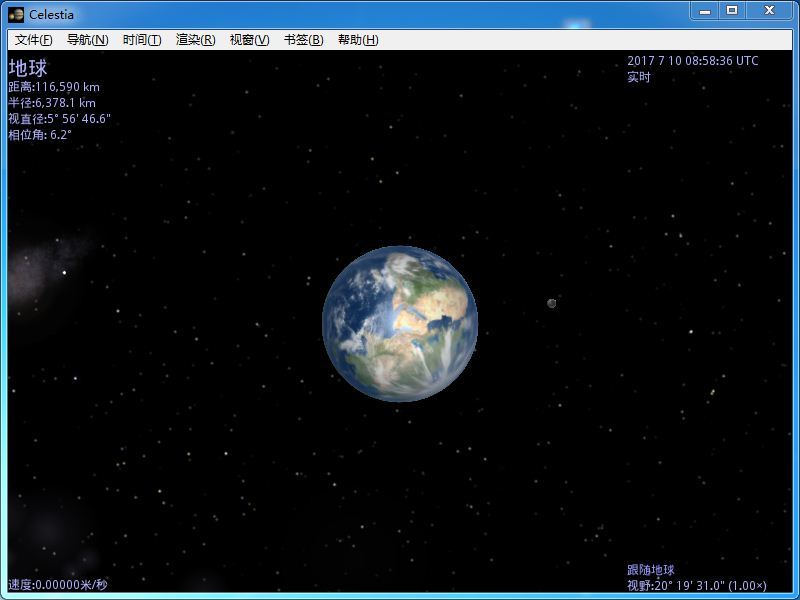Click the 地球 object name label
Screen dimensions: 800x600
[27, 68]
